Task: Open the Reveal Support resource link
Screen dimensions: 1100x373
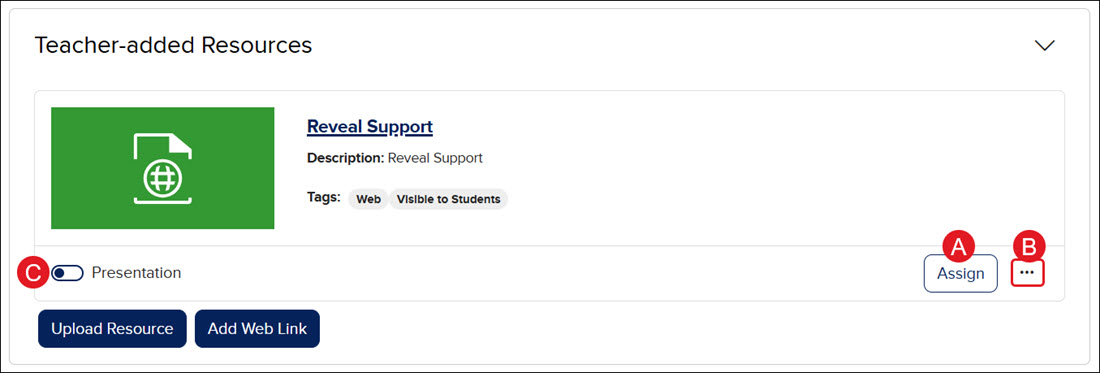Action: pos(370,126)
